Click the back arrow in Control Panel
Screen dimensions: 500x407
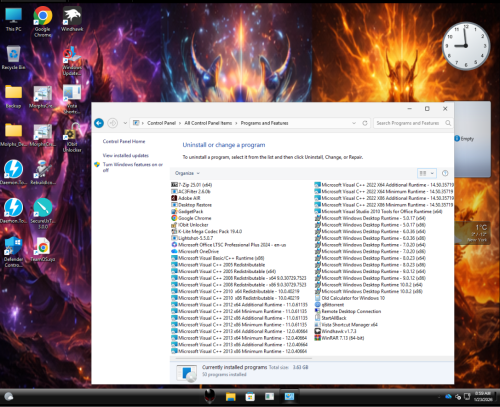point(99,123)
